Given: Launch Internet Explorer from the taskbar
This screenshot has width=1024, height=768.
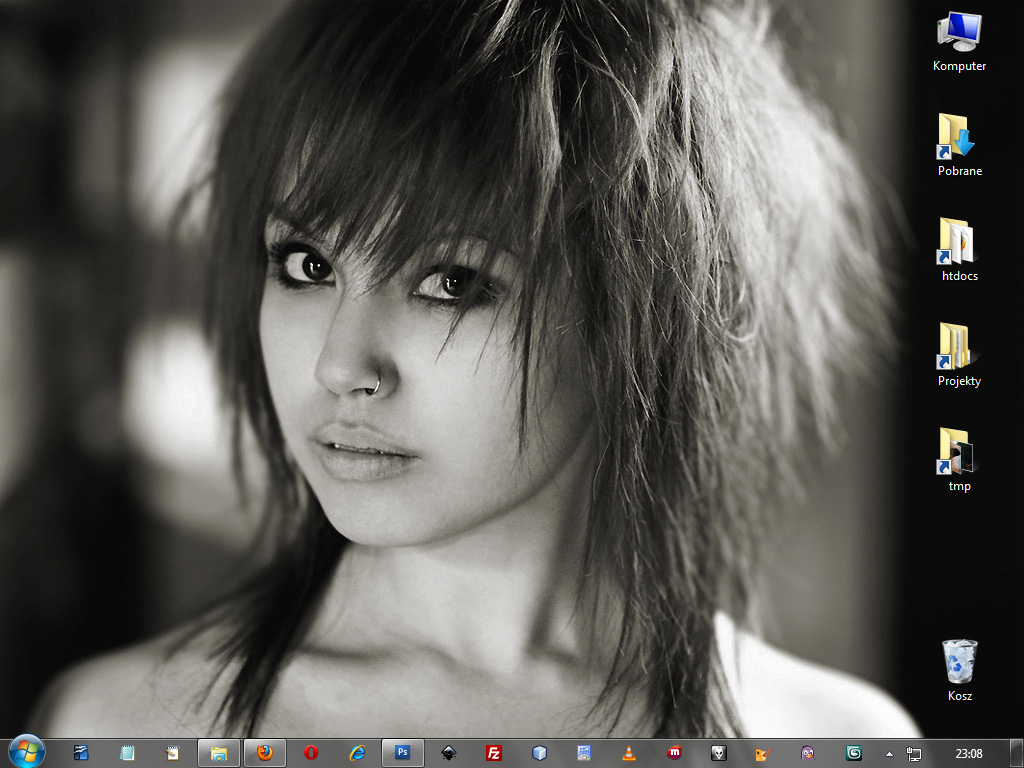Looking at the screenshot, I should tap(357, 753).
